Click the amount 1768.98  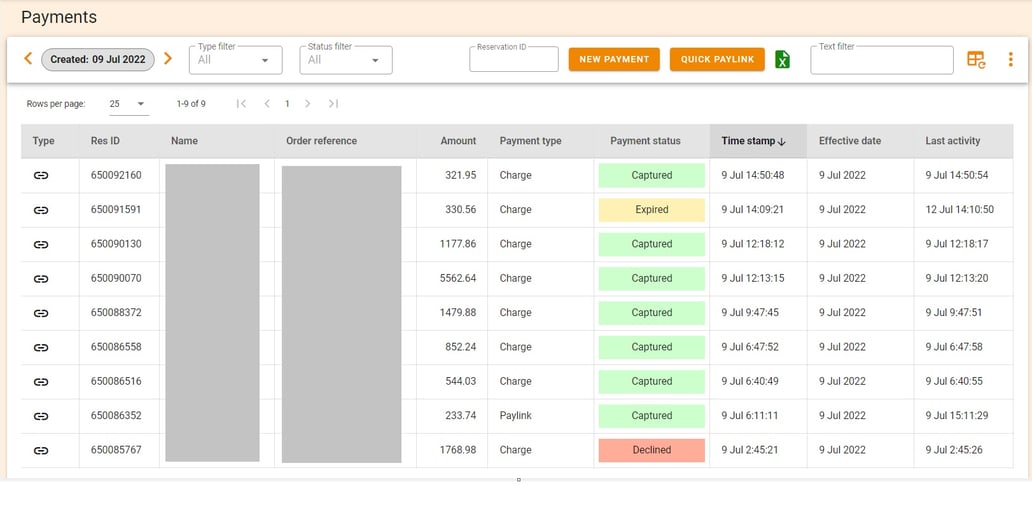(x=458, y=450)
